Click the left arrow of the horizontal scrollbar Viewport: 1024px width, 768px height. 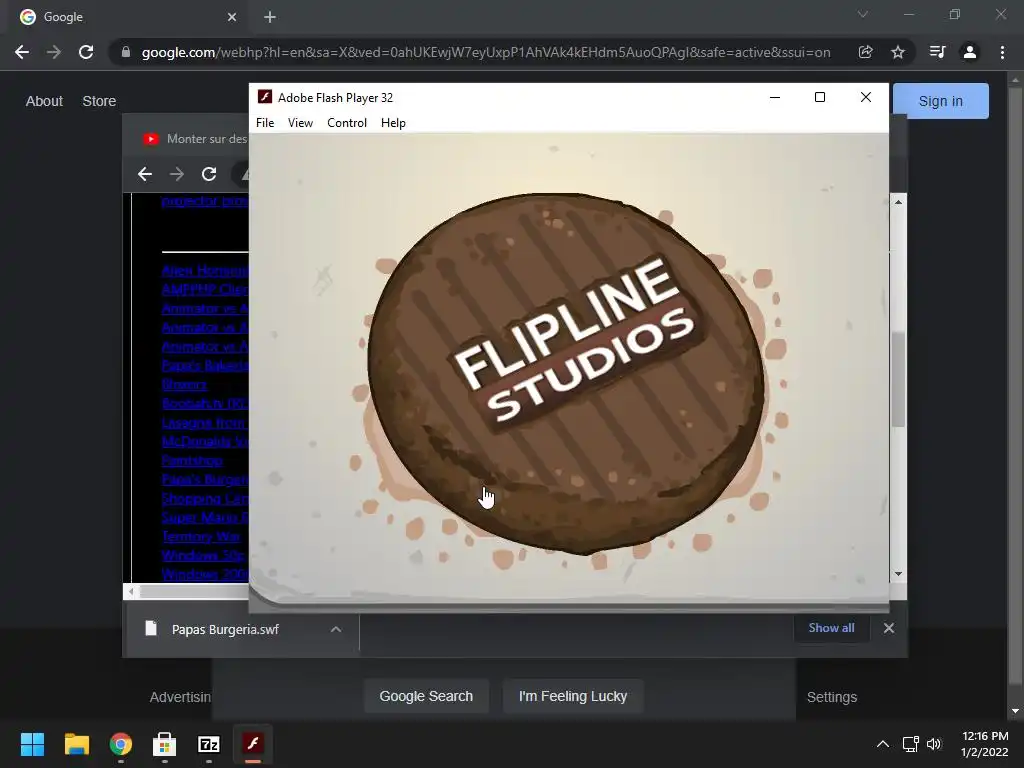(x=131, y=592)
